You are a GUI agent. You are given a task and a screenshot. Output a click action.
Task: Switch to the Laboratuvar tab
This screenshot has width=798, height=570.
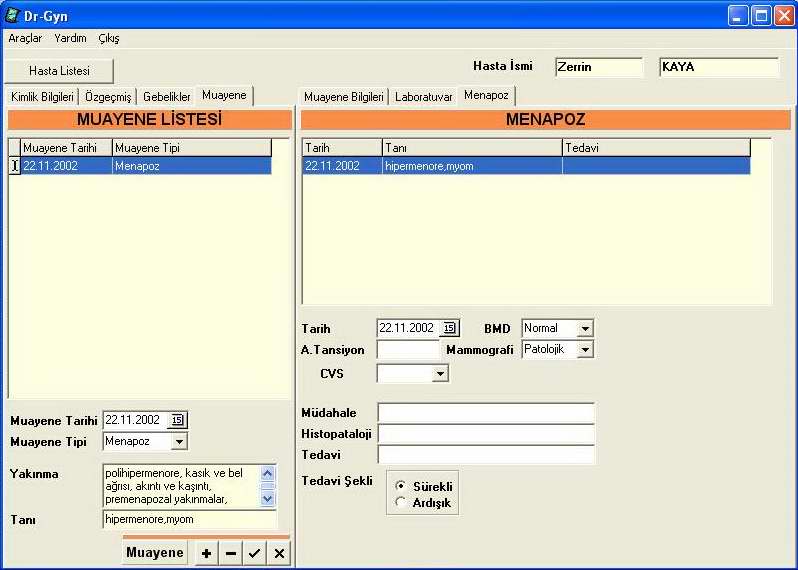tap(423, 97)
